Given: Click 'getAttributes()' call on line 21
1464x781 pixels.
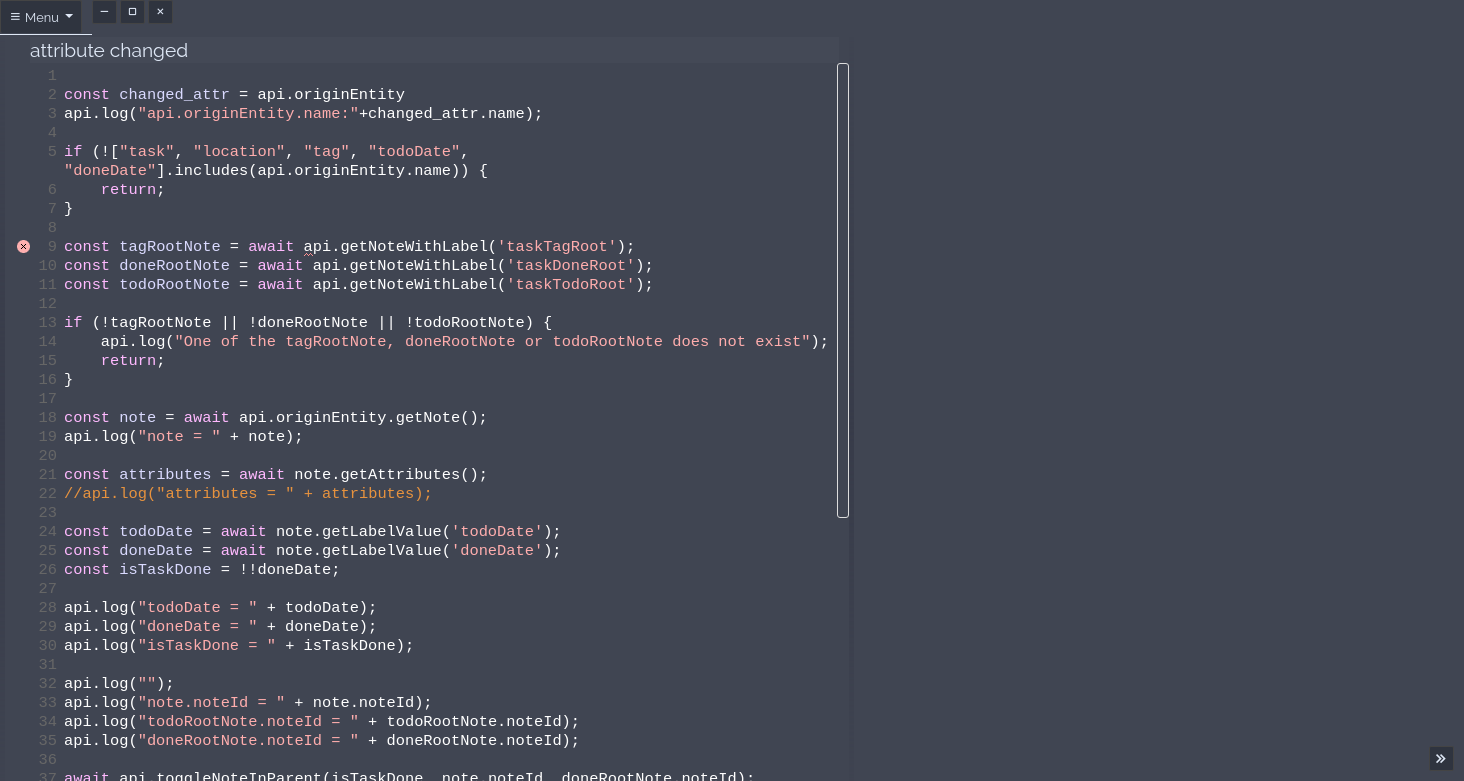Looking at the screenshot, I should pyautogui.click(x=409, y=474).
